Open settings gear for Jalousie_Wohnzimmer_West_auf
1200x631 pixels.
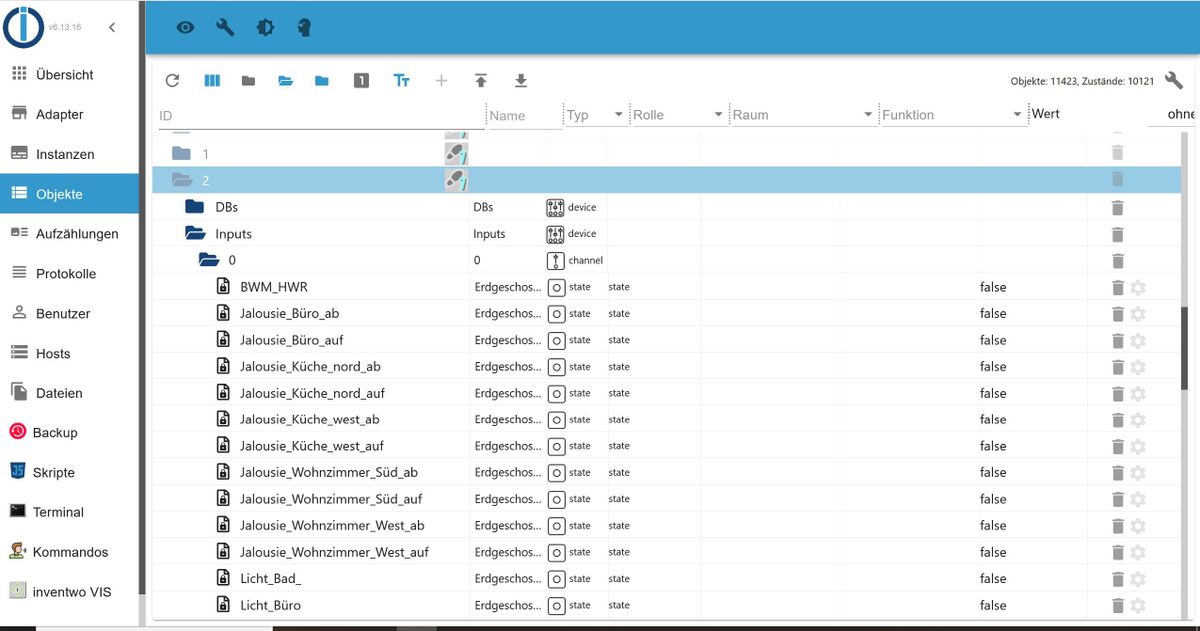[1137, 552]
